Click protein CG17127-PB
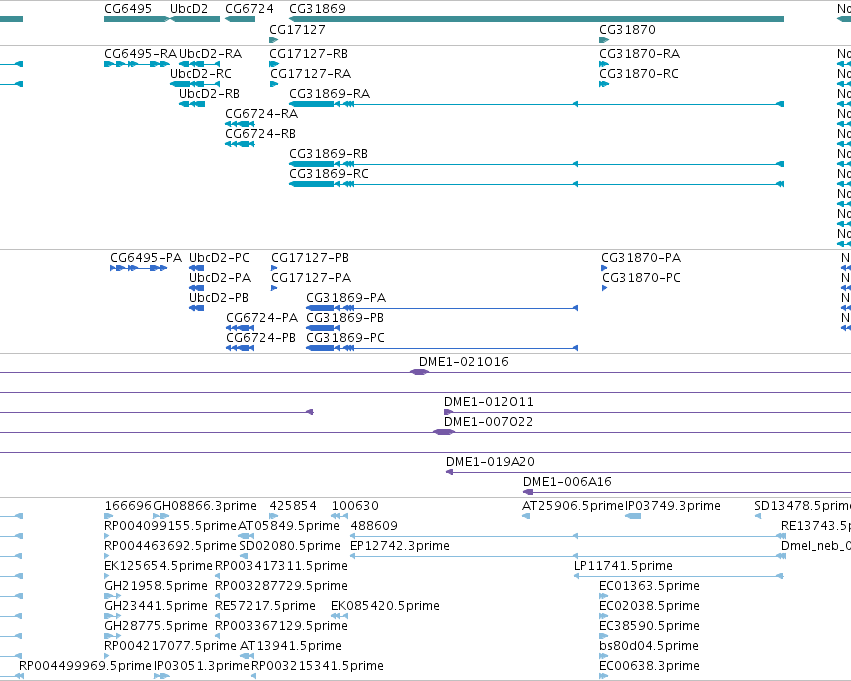This screenshot has height=681, width=851. [310, 258]
